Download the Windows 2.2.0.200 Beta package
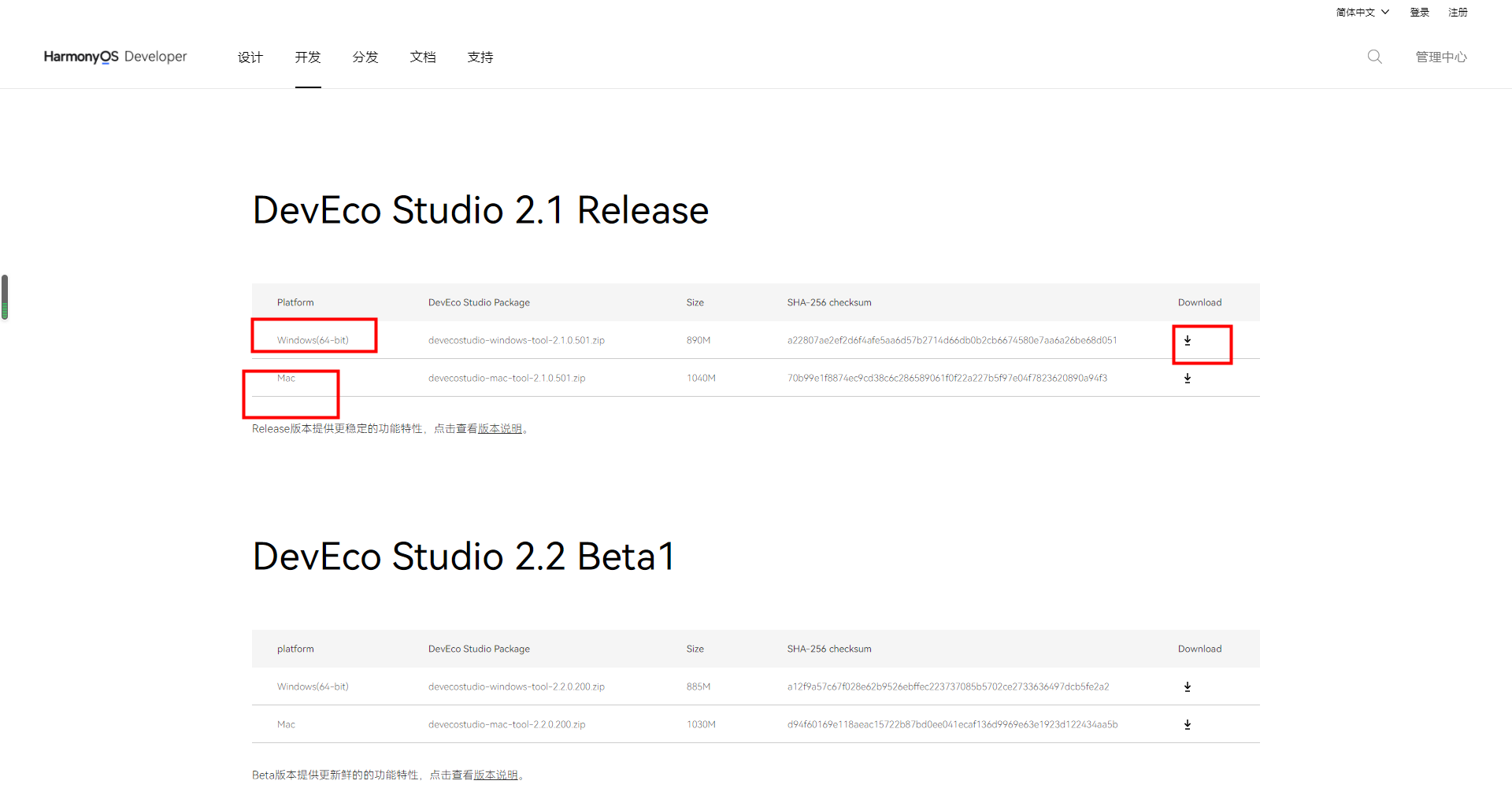 1188,687
